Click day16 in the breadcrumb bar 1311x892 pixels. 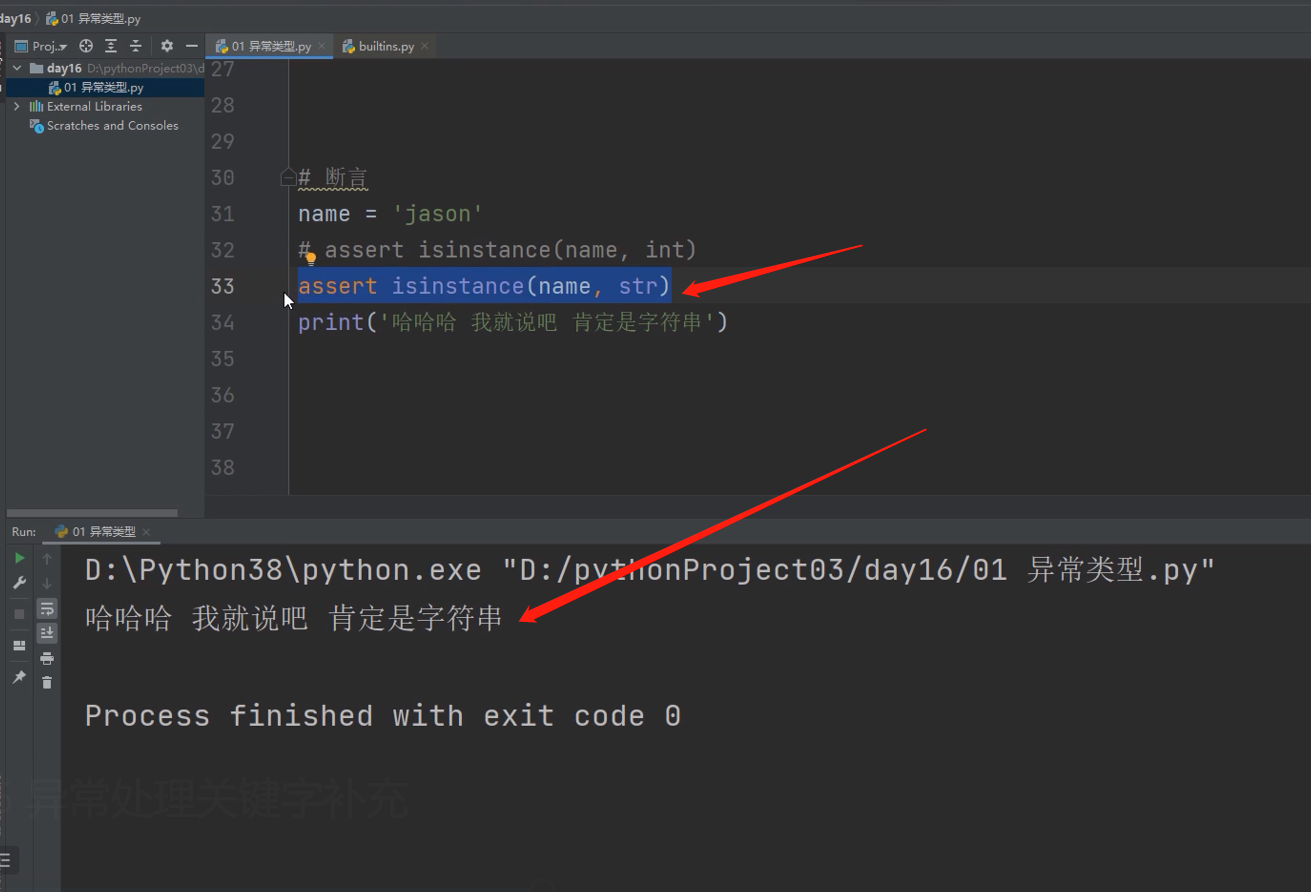coord(16,19)
